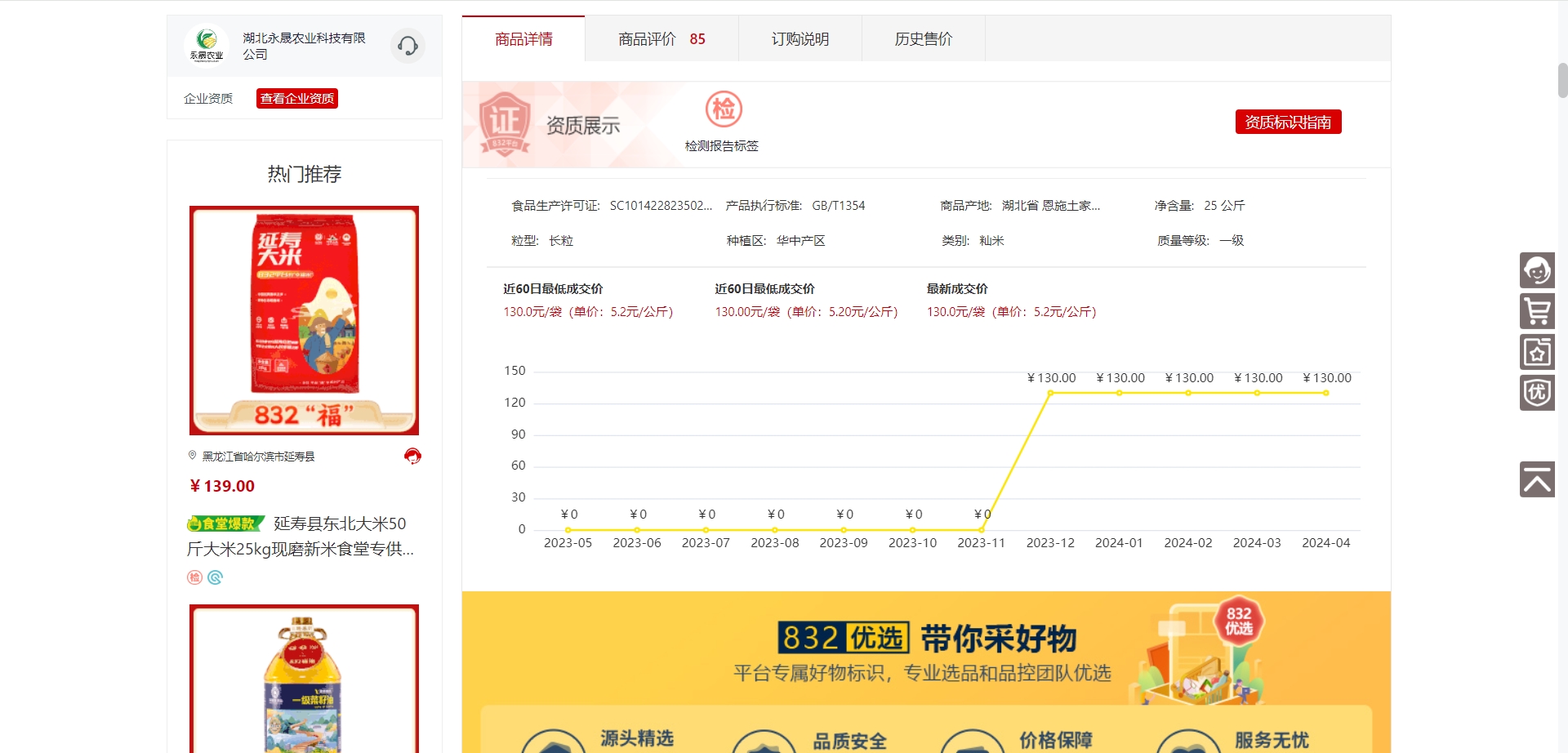Open the customer service headset icon beside the company name
Screen dimensions: 1568x753
pos(408,46)
